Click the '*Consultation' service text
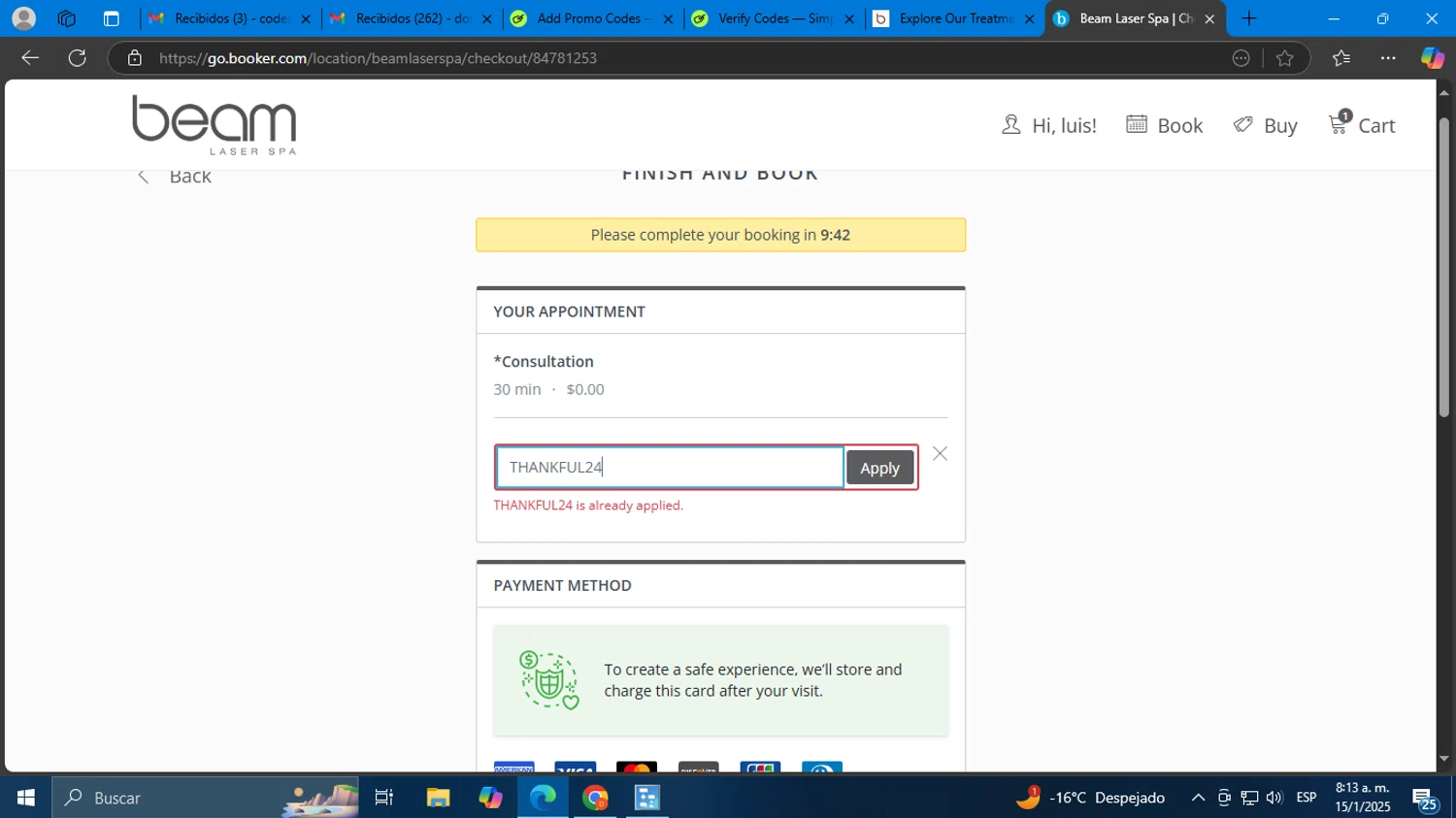The height and width of the screenshot is (818, 1456). [x=544, y=361]
